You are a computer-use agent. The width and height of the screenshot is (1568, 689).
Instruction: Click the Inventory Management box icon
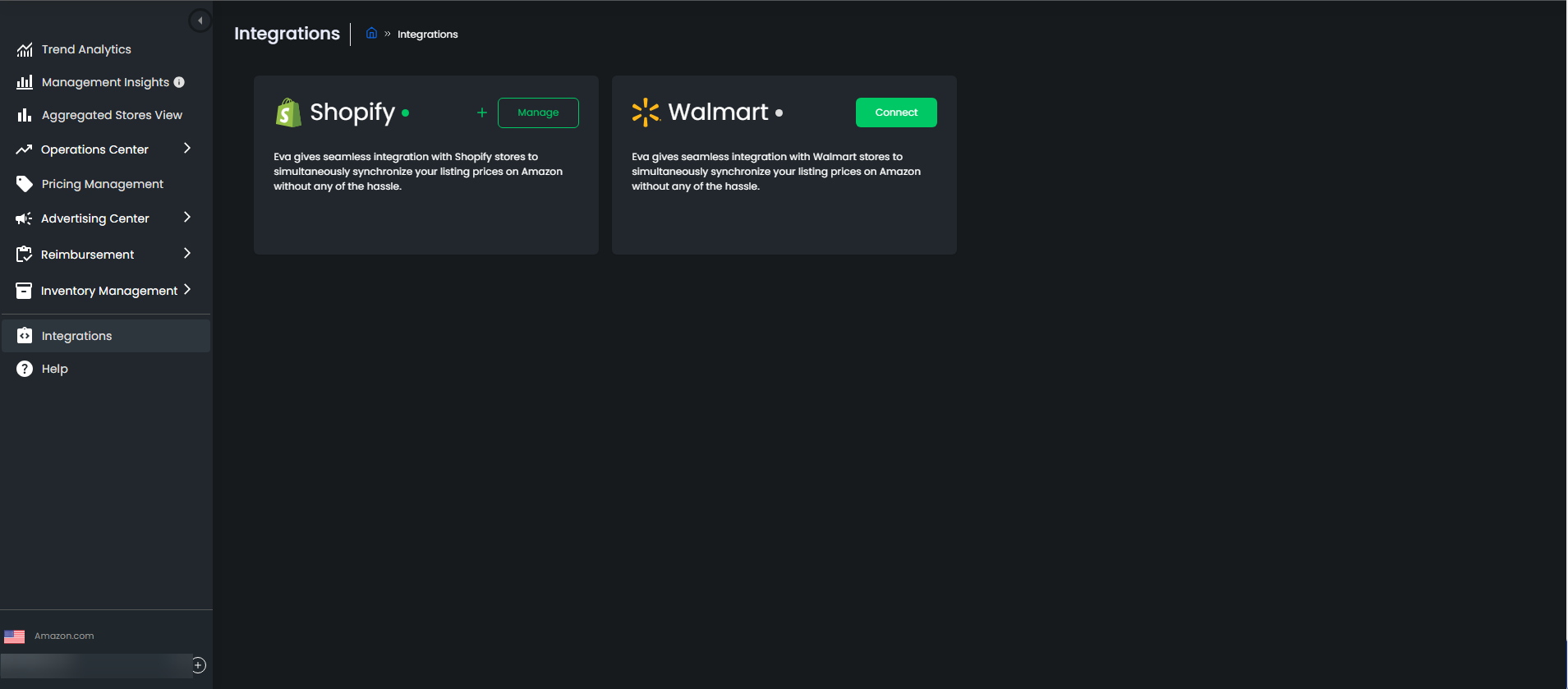(x=24, y=291)
